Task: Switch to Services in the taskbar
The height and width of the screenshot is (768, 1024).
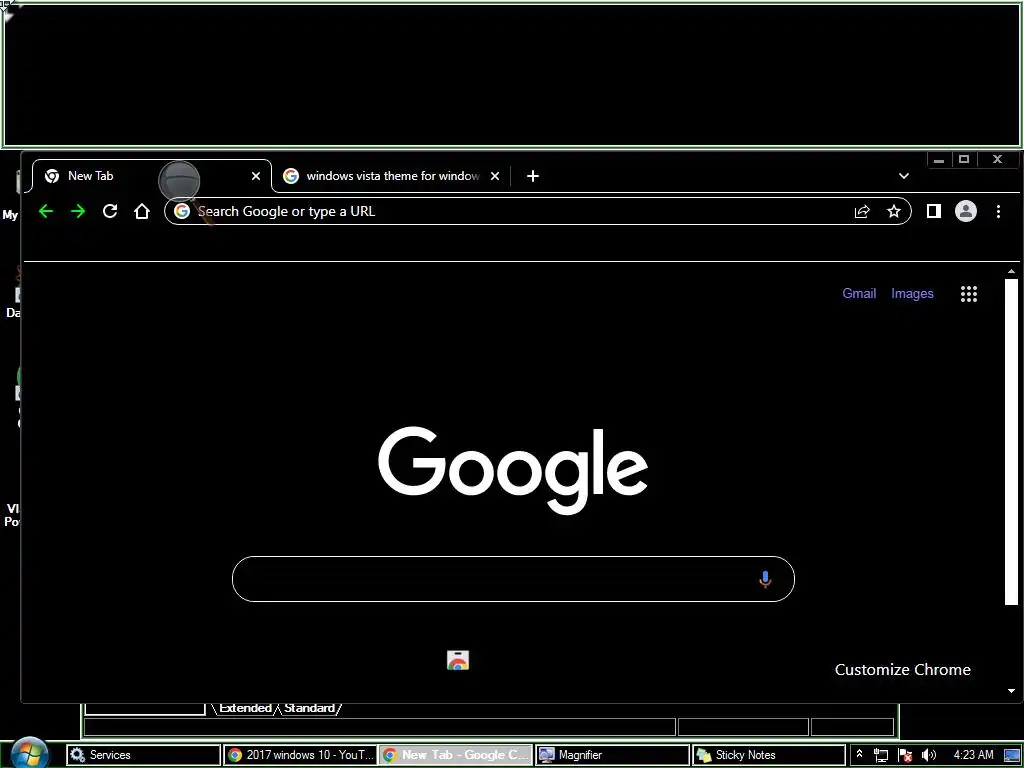Action: click(x=144, y=755)
